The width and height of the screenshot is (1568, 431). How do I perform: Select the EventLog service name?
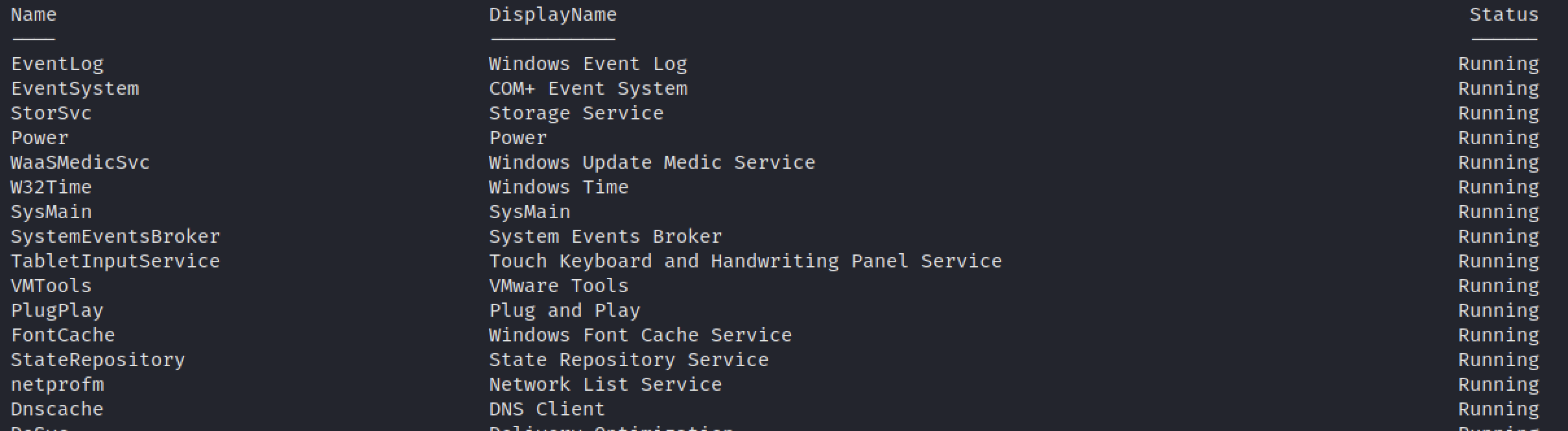click(57, 64)
